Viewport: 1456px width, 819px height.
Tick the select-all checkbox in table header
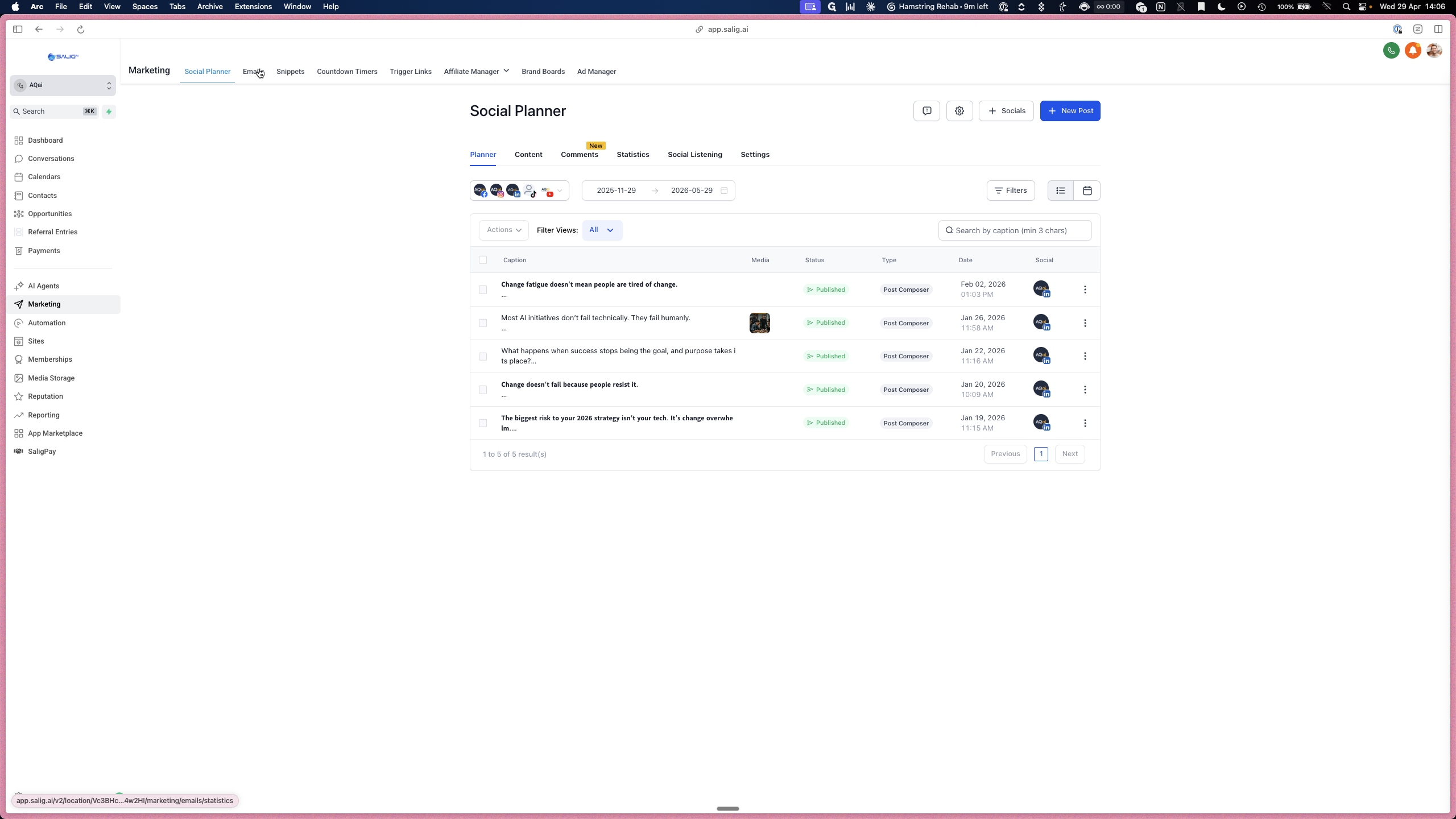tap(483, 260)
